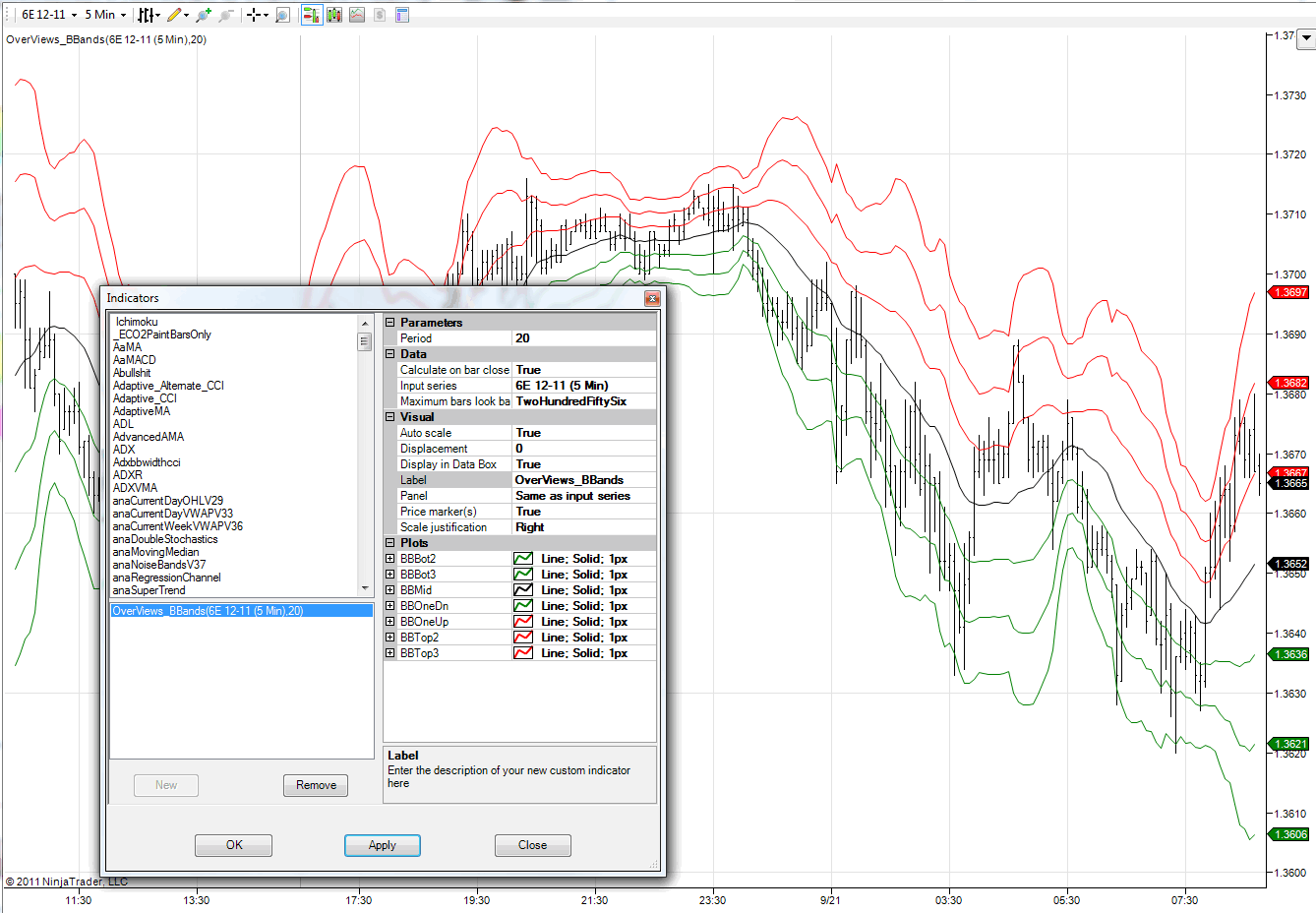
Task: Toggle the chart trader icon in toolbar
Action: click(312, 15)
